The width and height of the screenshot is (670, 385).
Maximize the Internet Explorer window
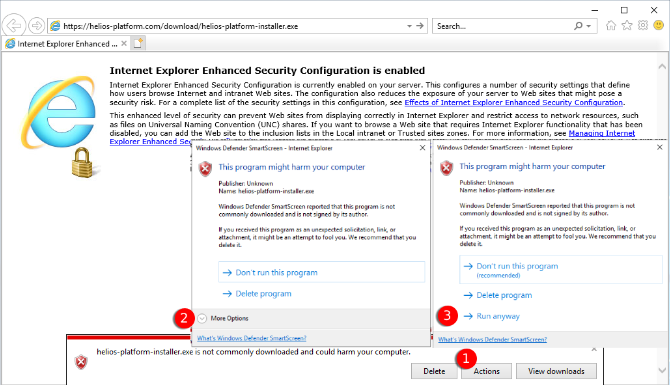click(x=624, y=10)
